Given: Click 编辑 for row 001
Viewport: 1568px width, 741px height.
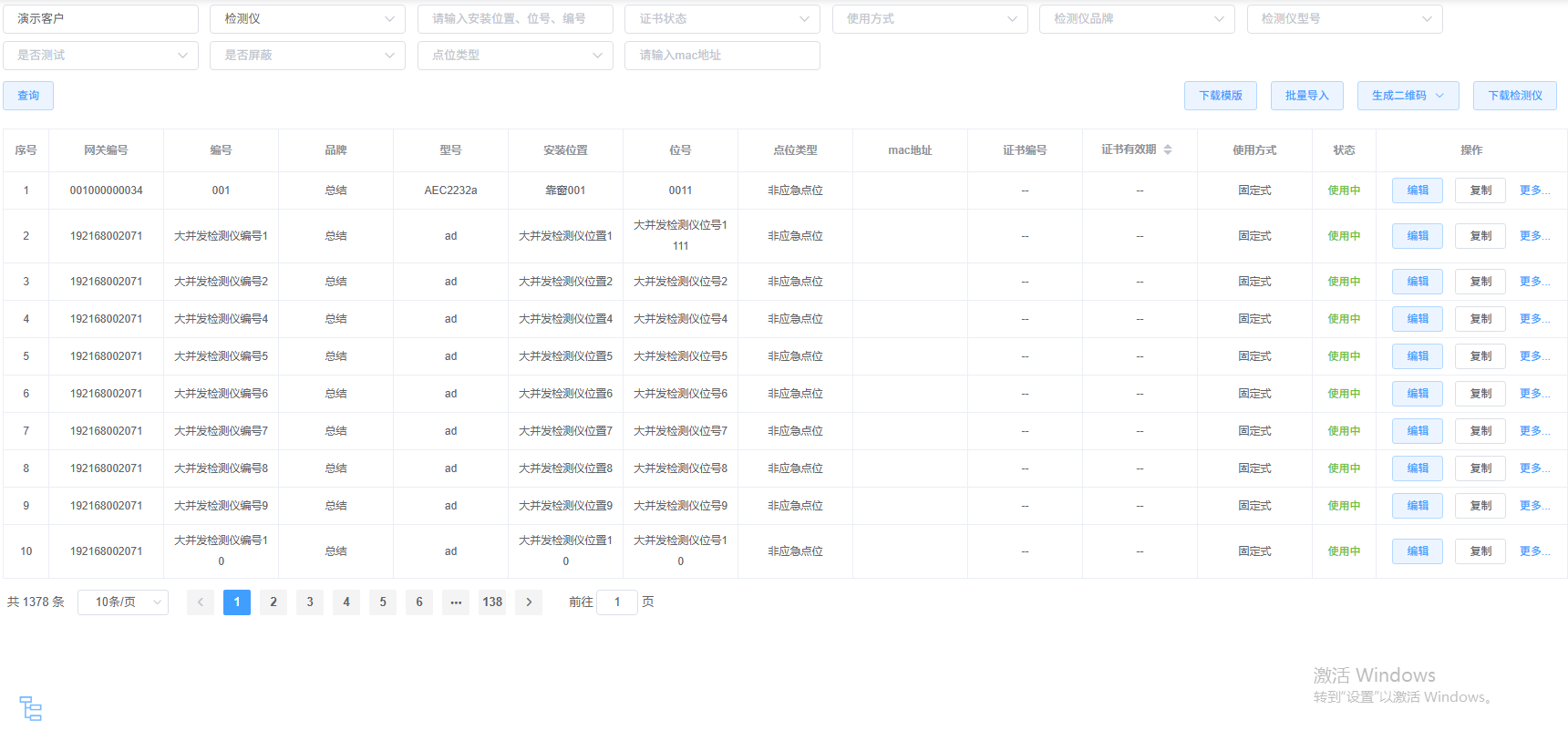Looking at the screenshot, I should tap(1417, 190).
